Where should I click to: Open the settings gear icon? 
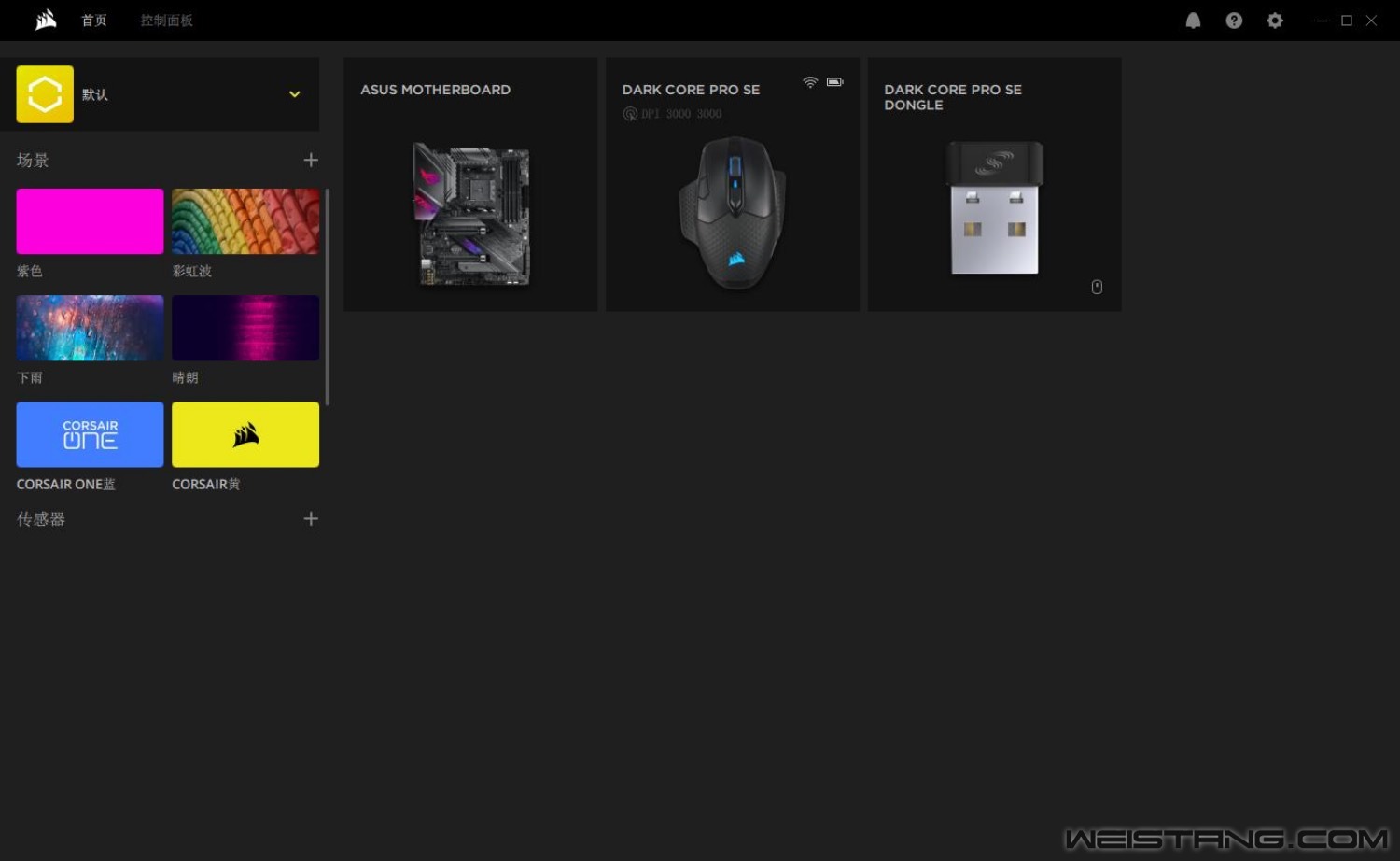coord(1275,21)
